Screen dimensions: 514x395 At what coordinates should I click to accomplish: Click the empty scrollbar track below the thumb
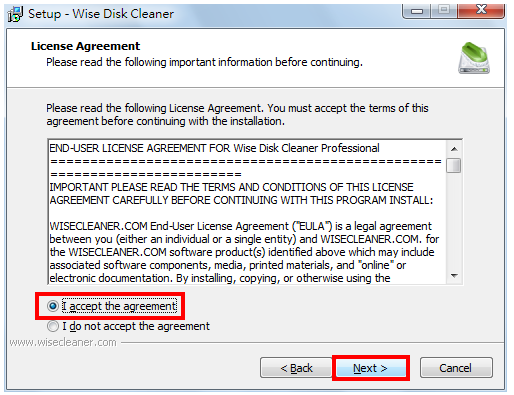point(454,221)
